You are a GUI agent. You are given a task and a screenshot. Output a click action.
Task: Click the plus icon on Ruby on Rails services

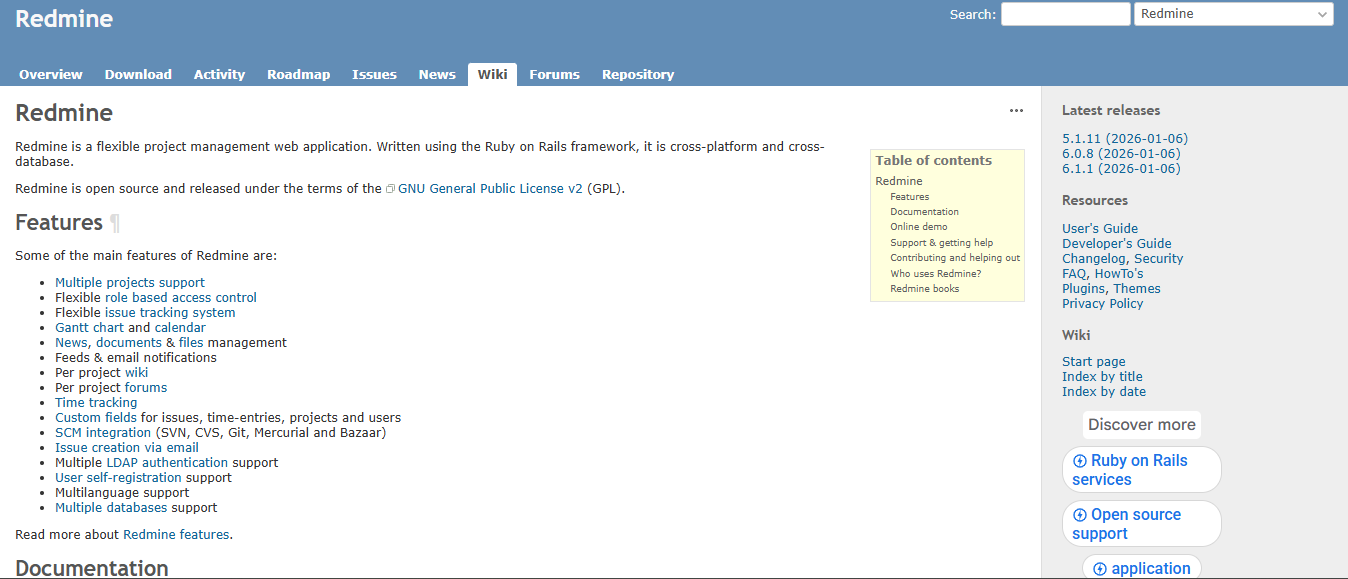1079,461
